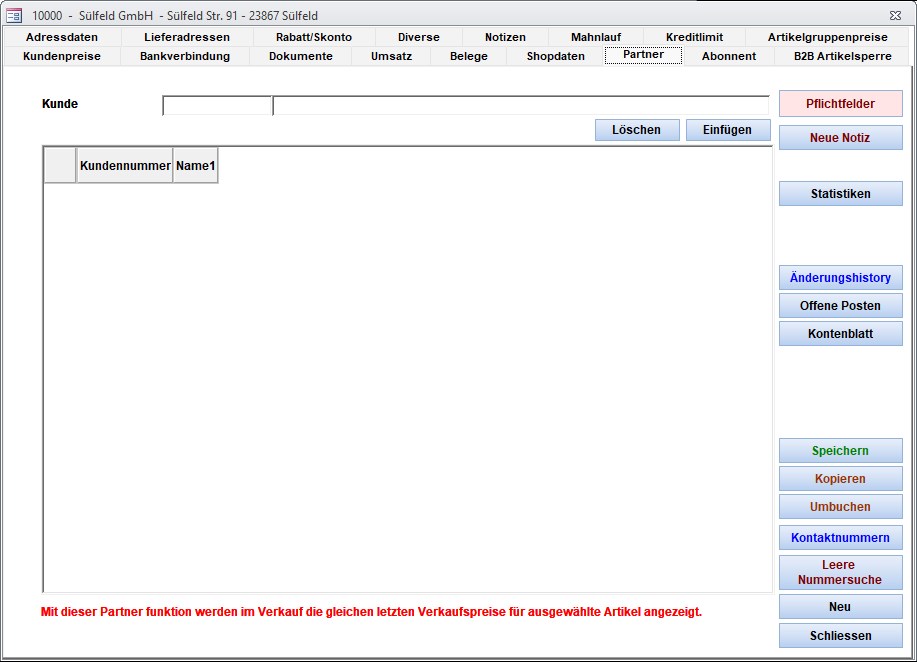Switch to the Adressdaten tab
The height and width of the screenshot is (662, 917).
coord(62,37)
